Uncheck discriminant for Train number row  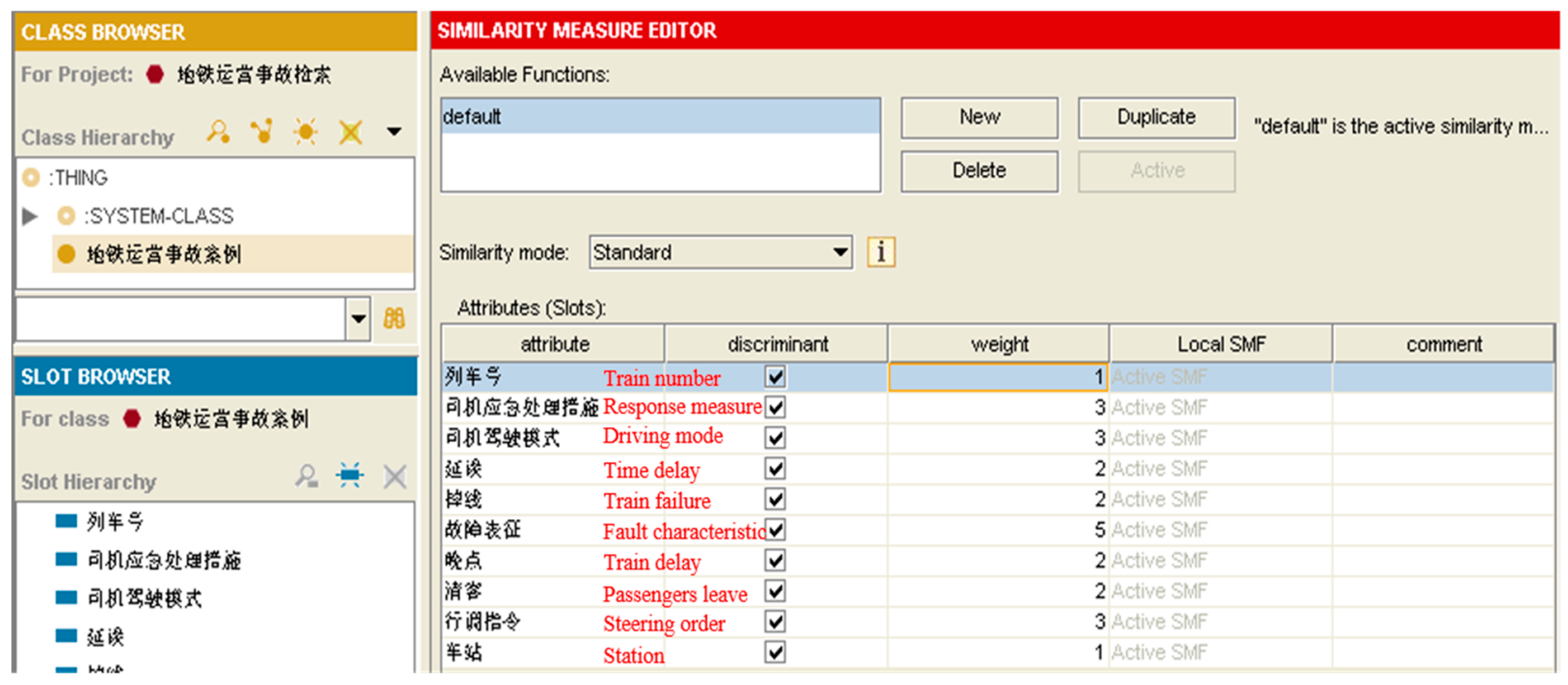[775, 377]
